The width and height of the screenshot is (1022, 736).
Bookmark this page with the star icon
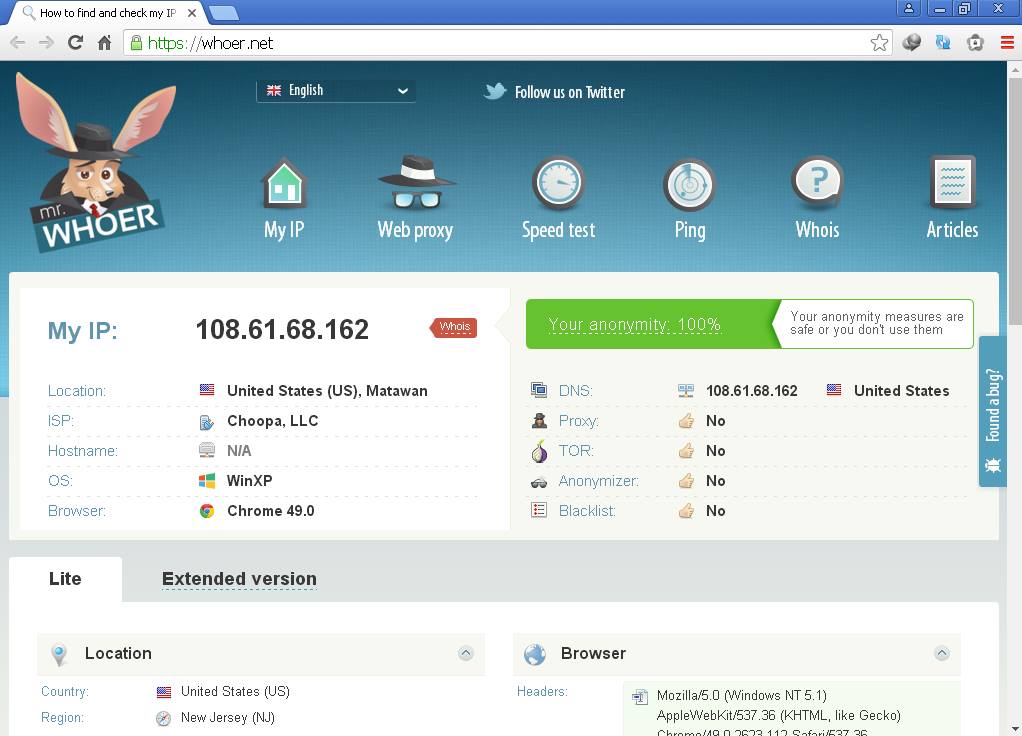point(879,43)
